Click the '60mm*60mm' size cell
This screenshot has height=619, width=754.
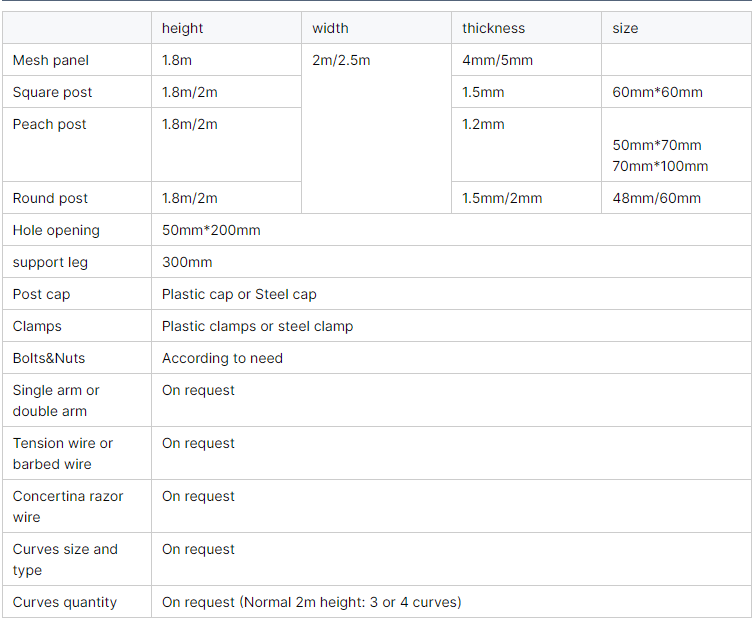pyautogui.click(x=676, y=92)
